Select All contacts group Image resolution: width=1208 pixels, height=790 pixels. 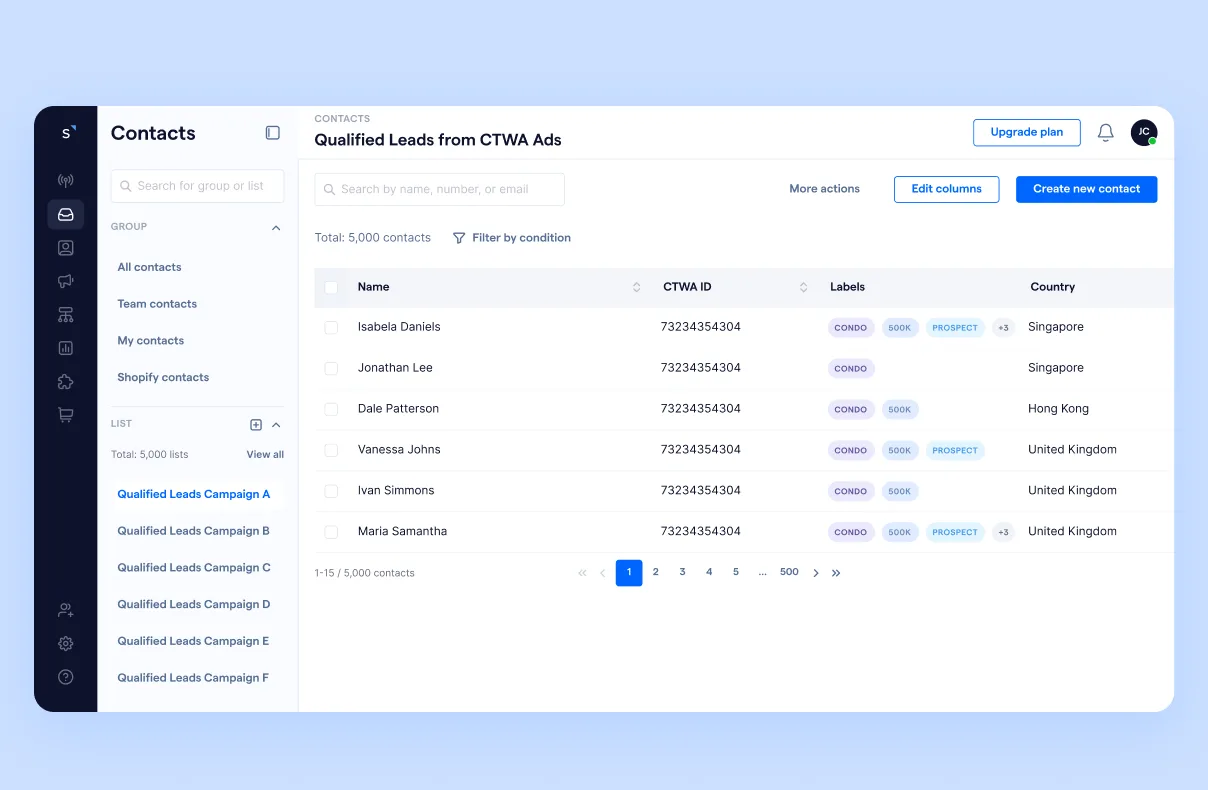click(x=149, y=267)
